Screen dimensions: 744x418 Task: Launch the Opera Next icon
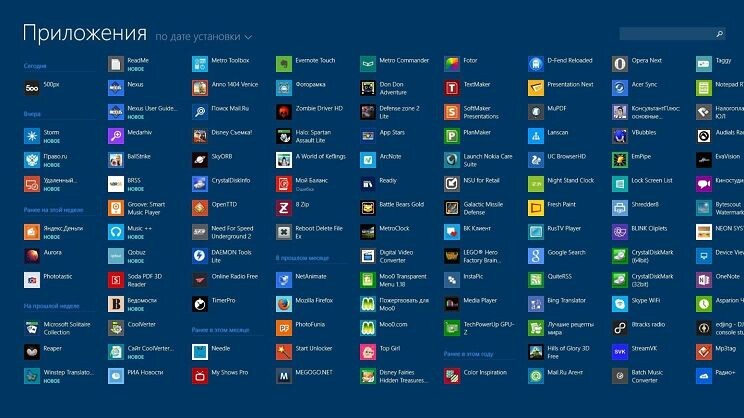[620, 64]
